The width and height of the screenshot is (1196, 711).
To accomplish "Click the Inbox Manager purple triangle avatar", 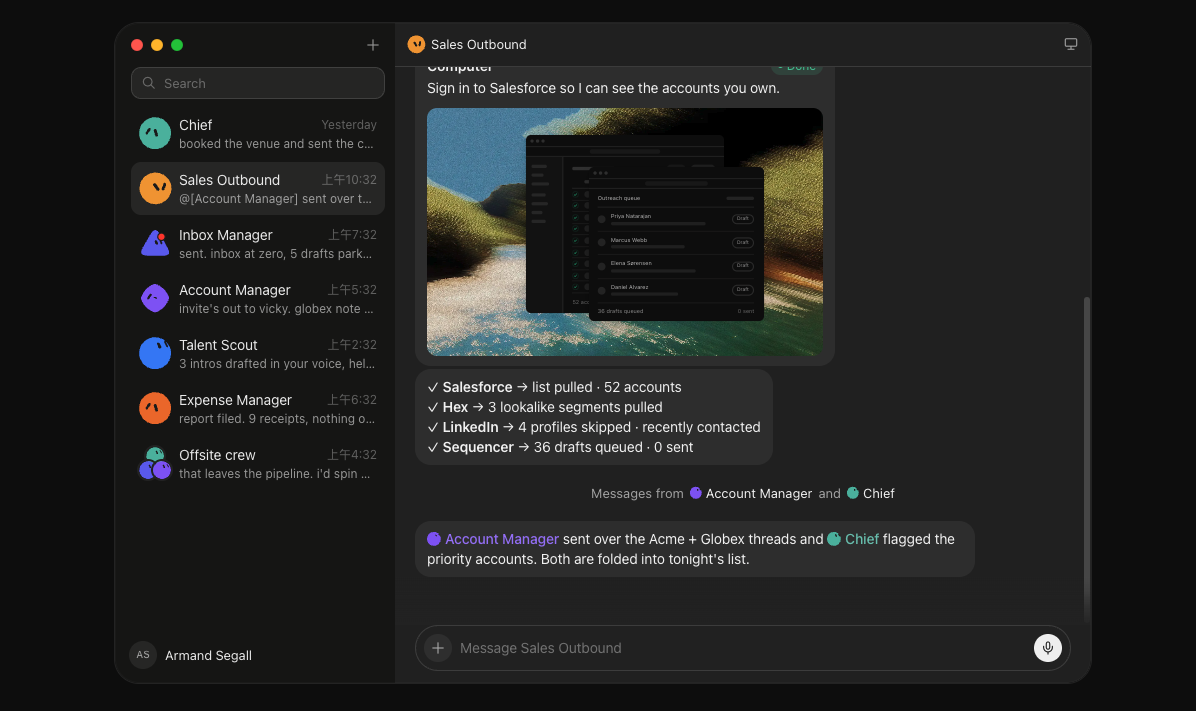I will [x=155, y=243].
